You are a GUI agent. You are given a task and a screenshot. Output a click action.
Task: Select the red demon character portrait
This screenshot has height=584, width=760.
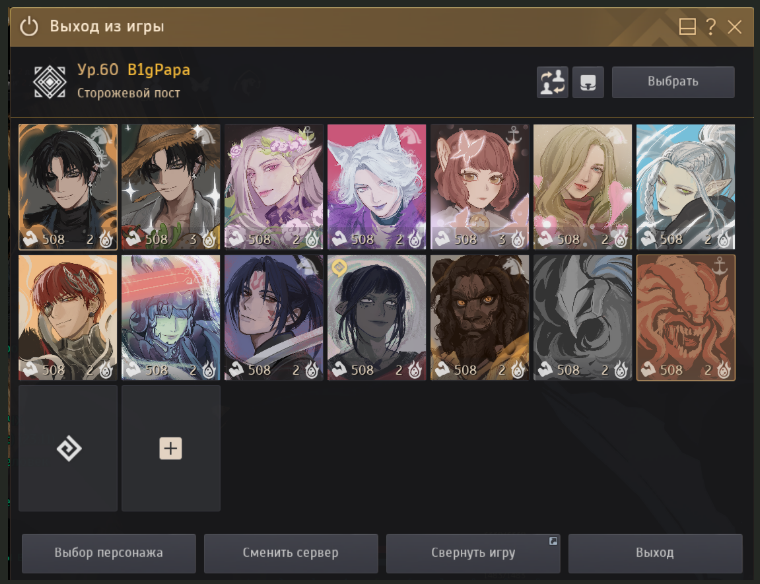[x=686, y=317]
